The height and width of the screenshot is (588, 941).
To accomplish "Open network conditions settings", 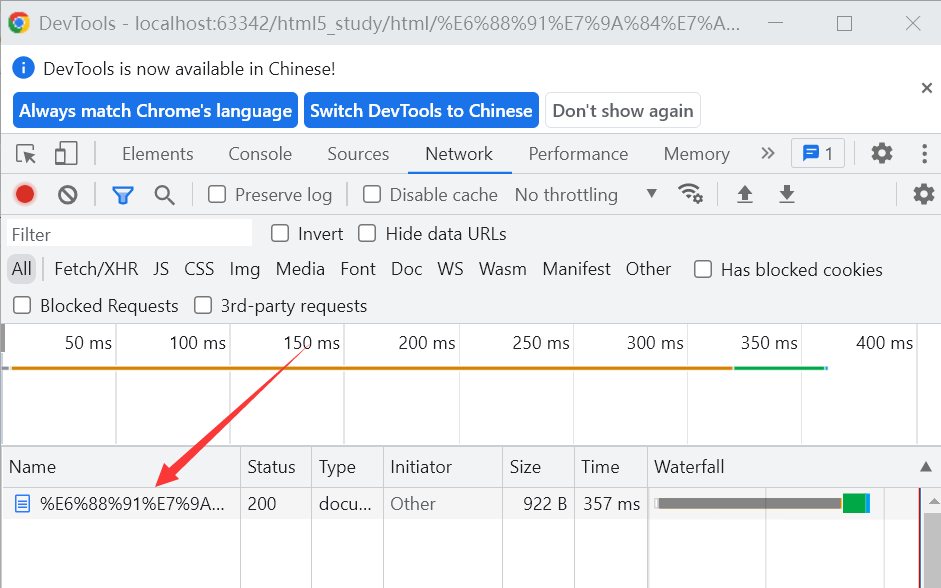I will tap(691, 195).
